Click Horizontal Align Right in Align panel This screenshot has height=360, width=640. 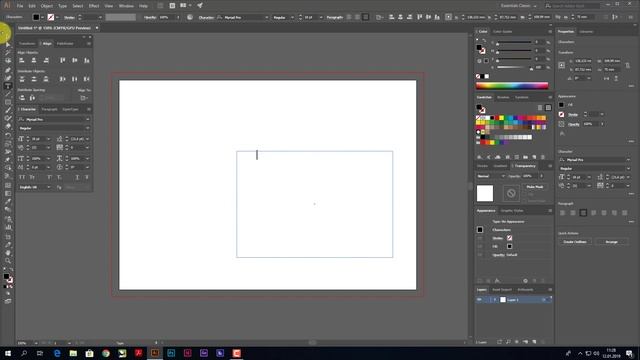tap(46, 60)
